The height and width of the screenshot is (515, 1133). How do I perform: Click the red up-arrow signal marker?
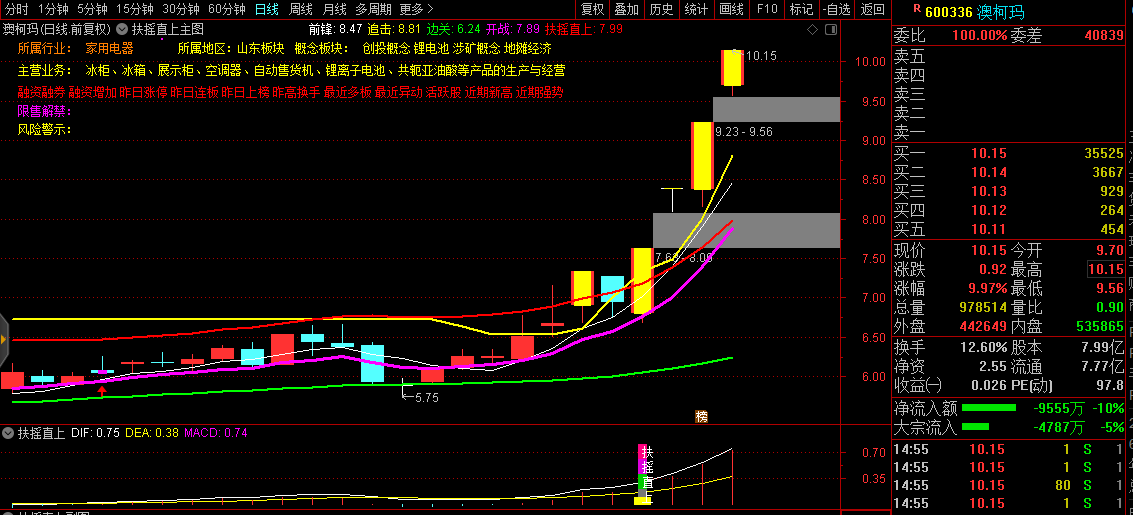coord(103,392)
